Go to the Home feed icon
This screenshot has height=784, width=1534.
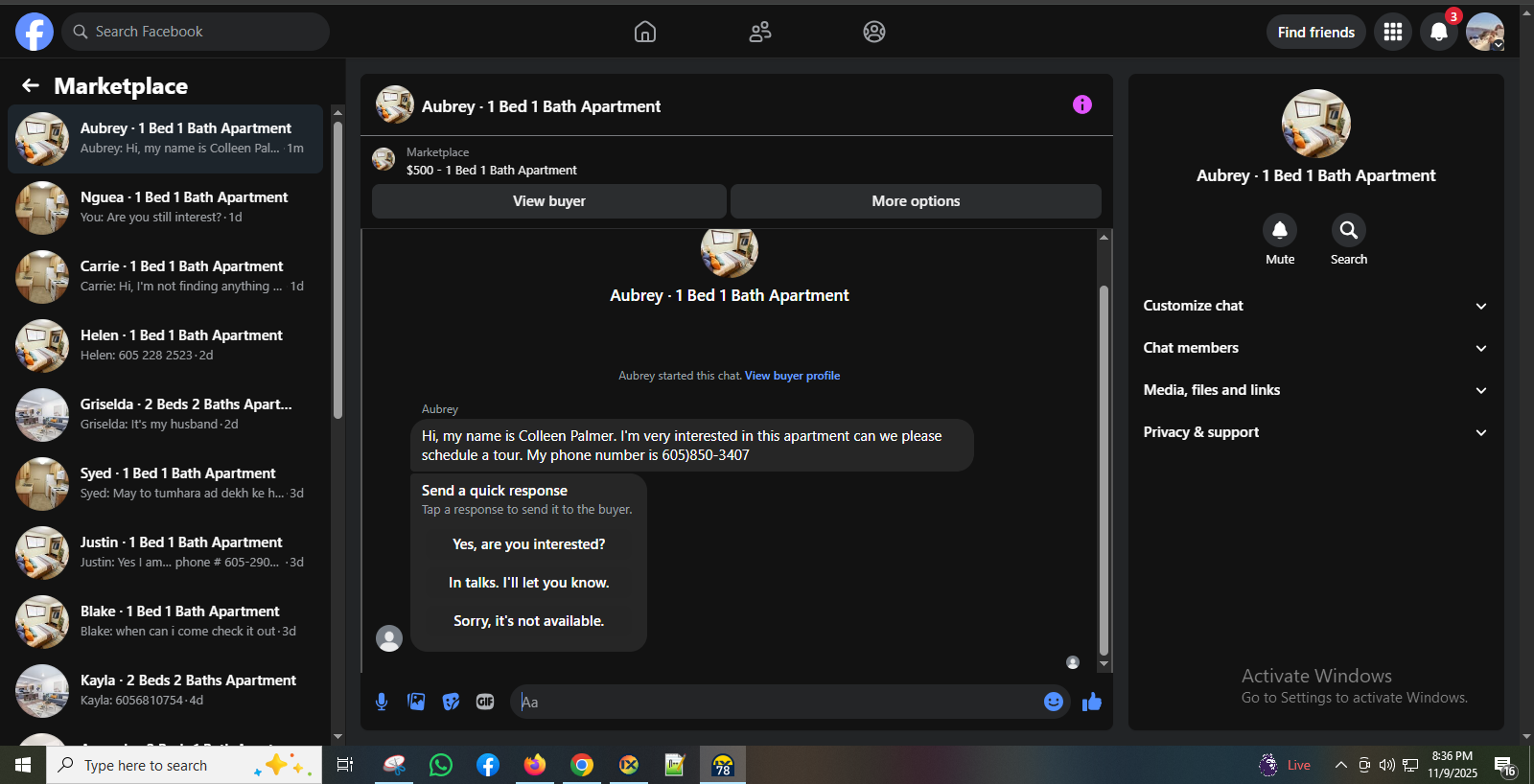(x=645, y=32)
